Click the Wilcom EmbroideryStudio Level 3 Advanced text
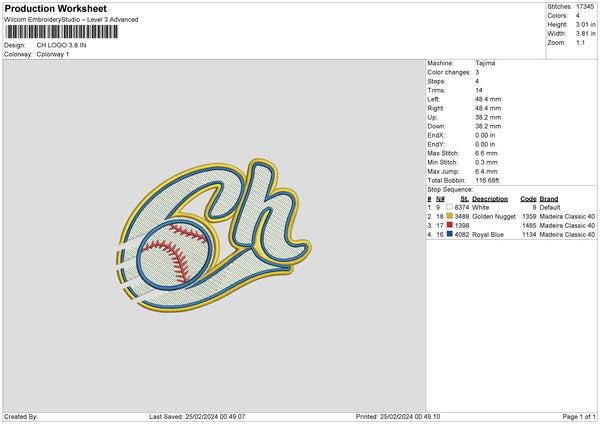 [71, 20]
